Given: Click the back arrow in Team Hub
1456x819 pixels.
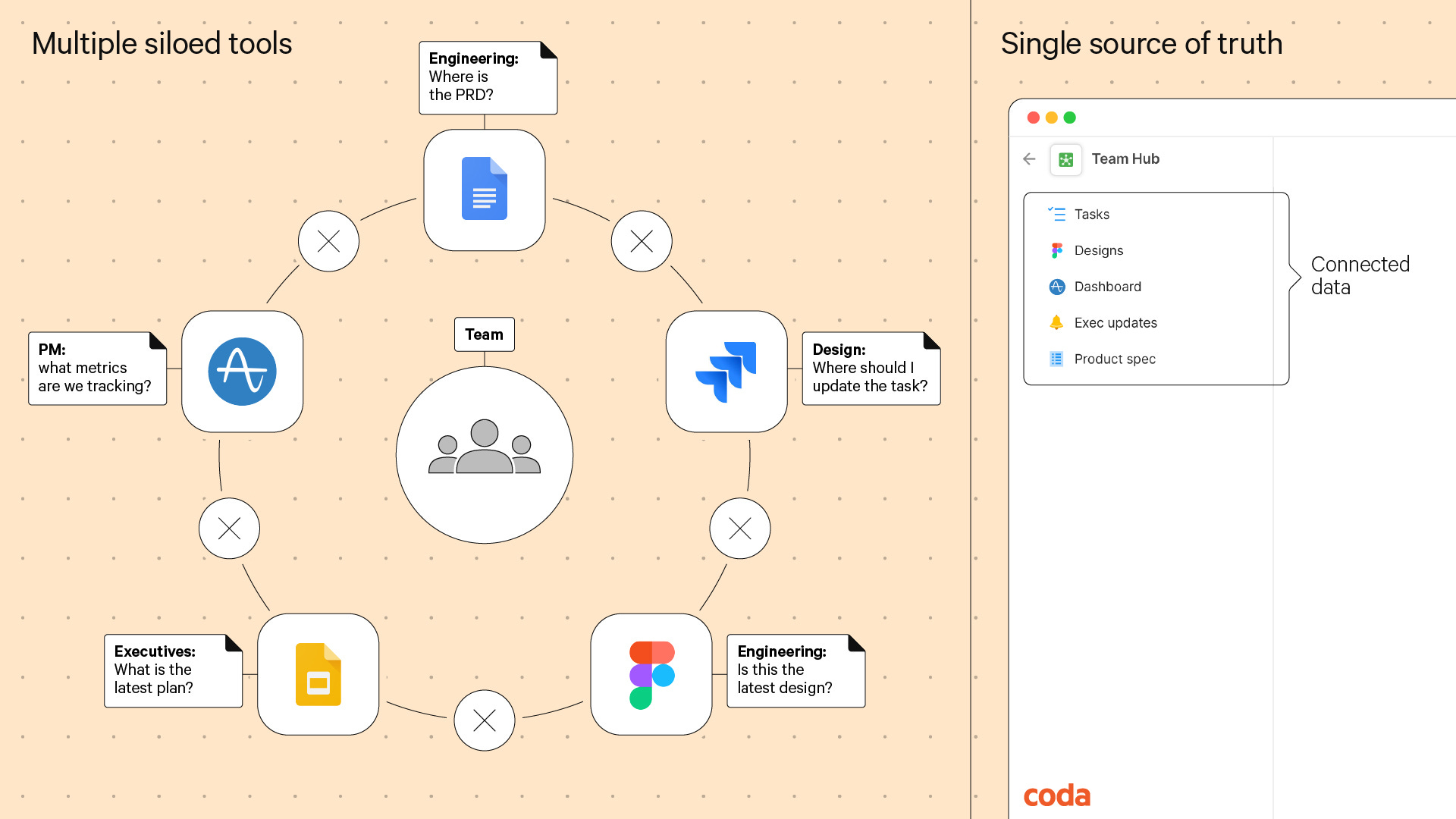Looking at the screenshot, I should pos(1028,159).
